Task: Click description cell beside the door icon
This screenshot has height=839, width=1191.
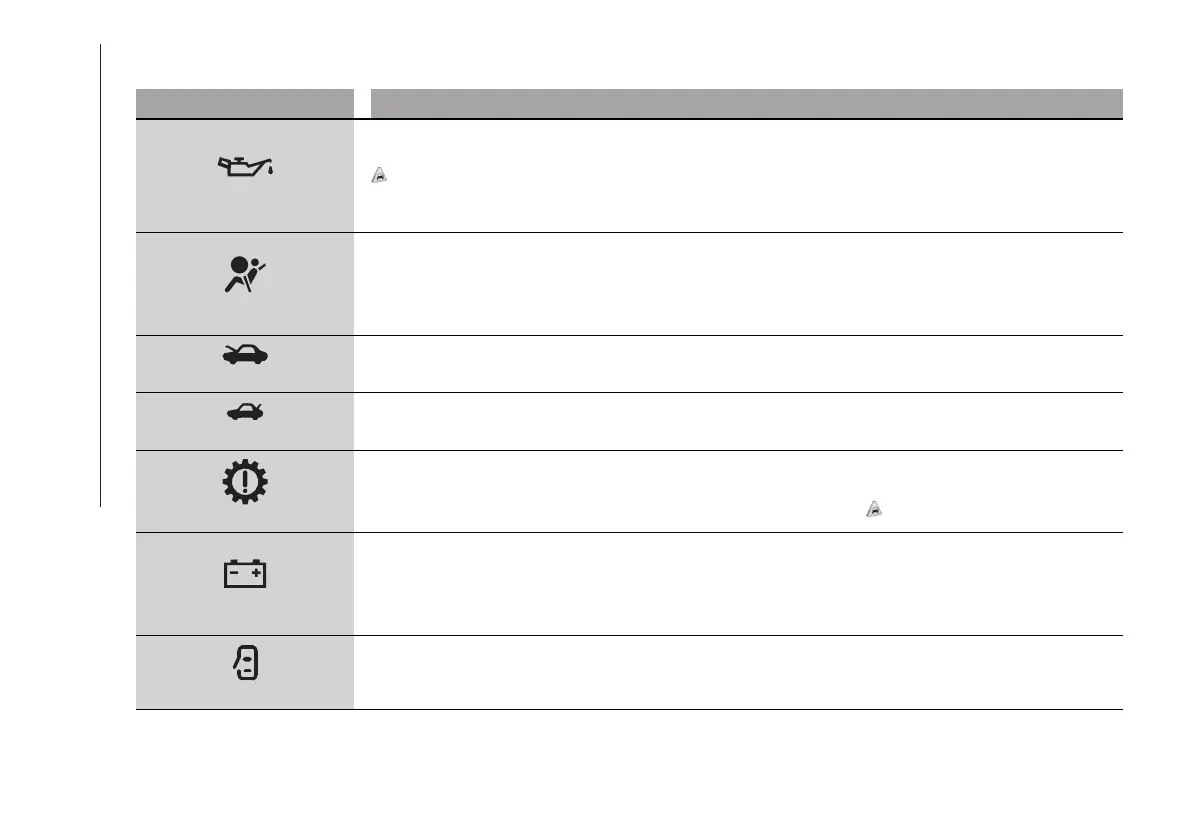Action: pyautogui.click(x=740, y=672)
